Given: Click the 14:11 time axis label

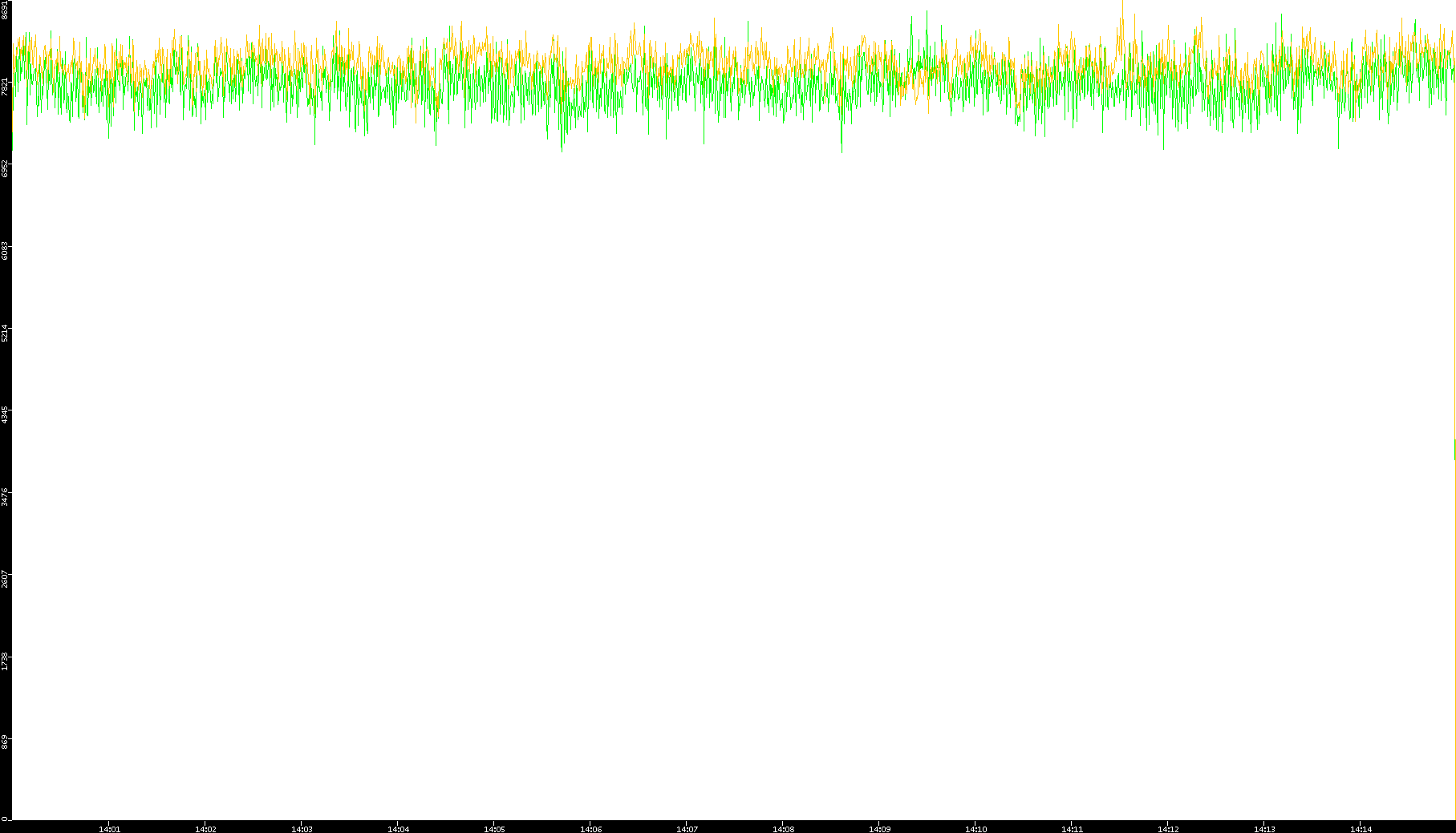Looking at the screenshot, I should [x=1072, y=828].
